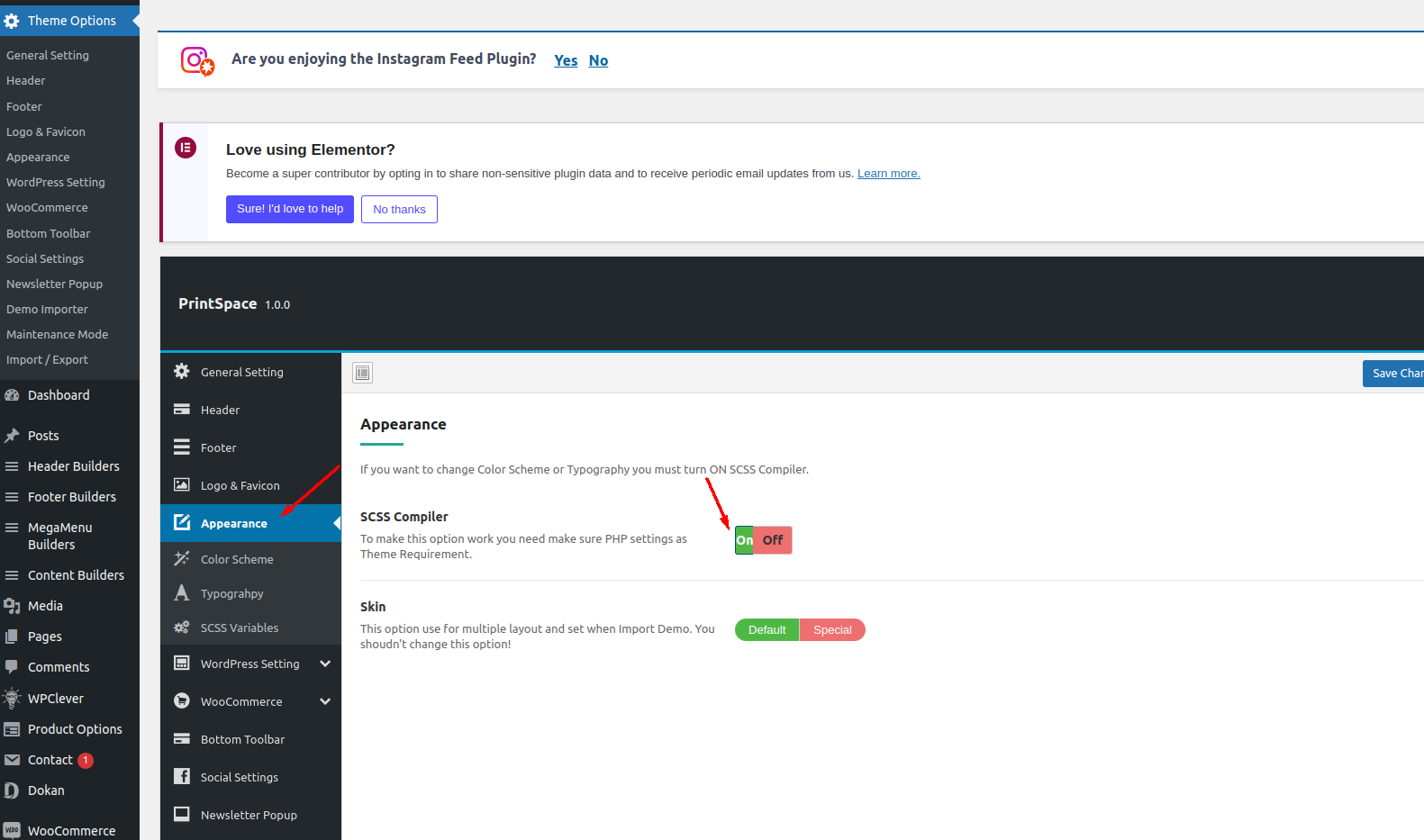
Task: Click the General Setting gear icon in panel
Action: tap(182, 371)
